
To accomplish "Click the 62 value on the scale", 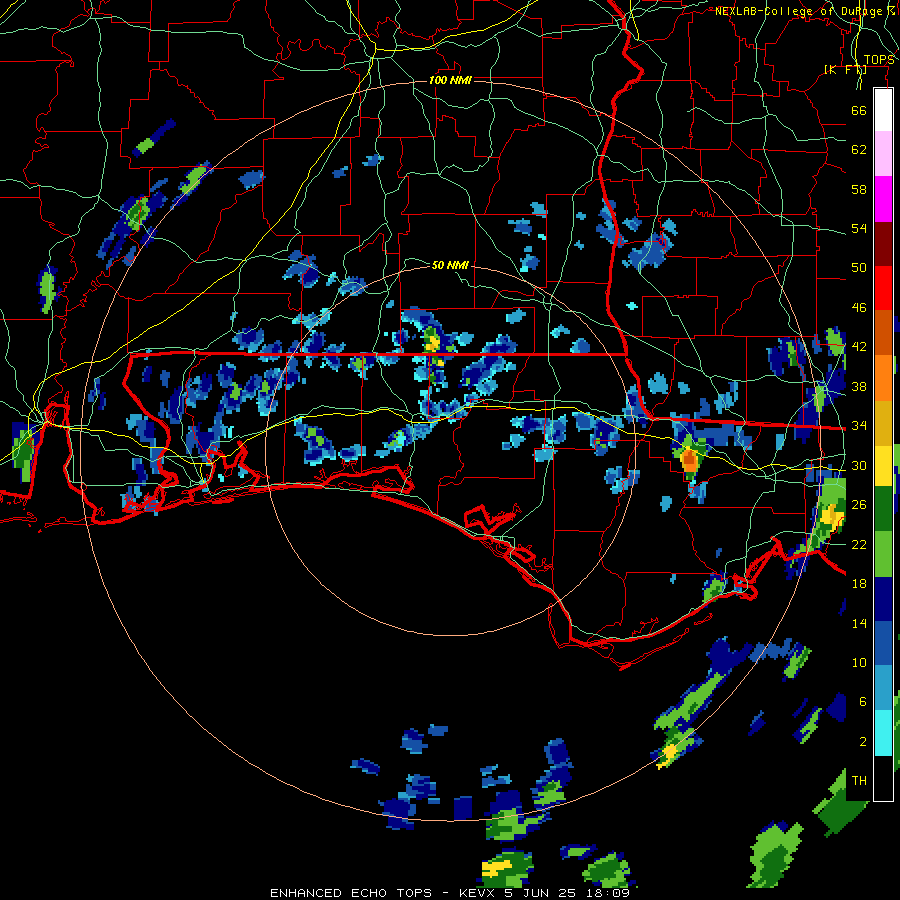I will pos(859,150).
